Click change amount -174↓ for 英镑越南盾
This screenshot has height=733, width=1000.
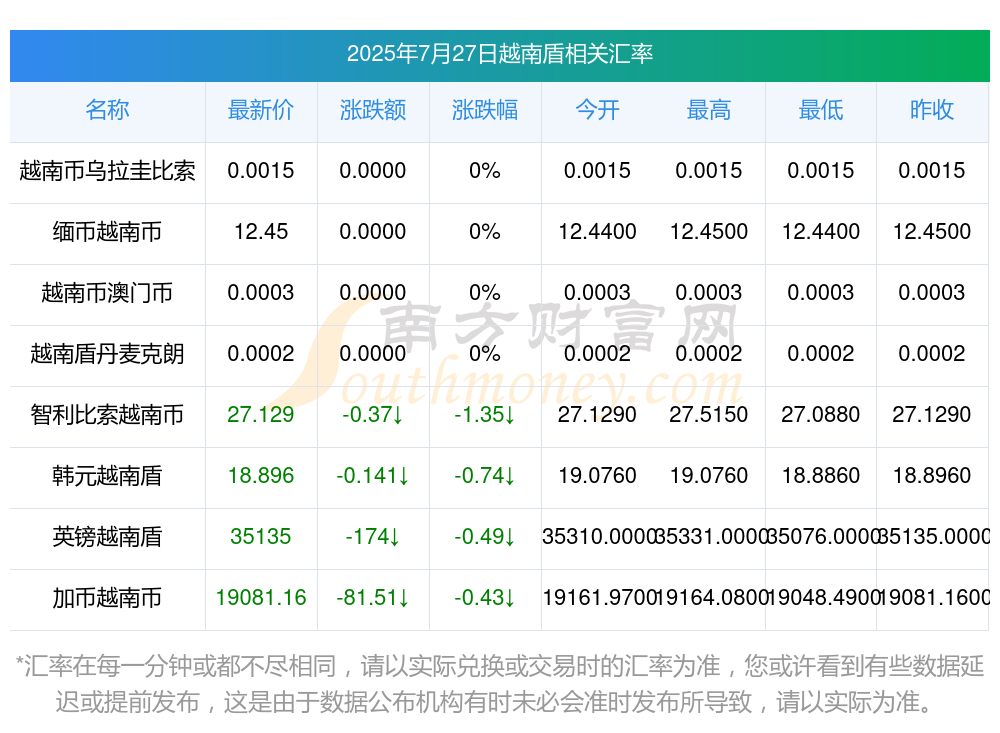(372, 537)
